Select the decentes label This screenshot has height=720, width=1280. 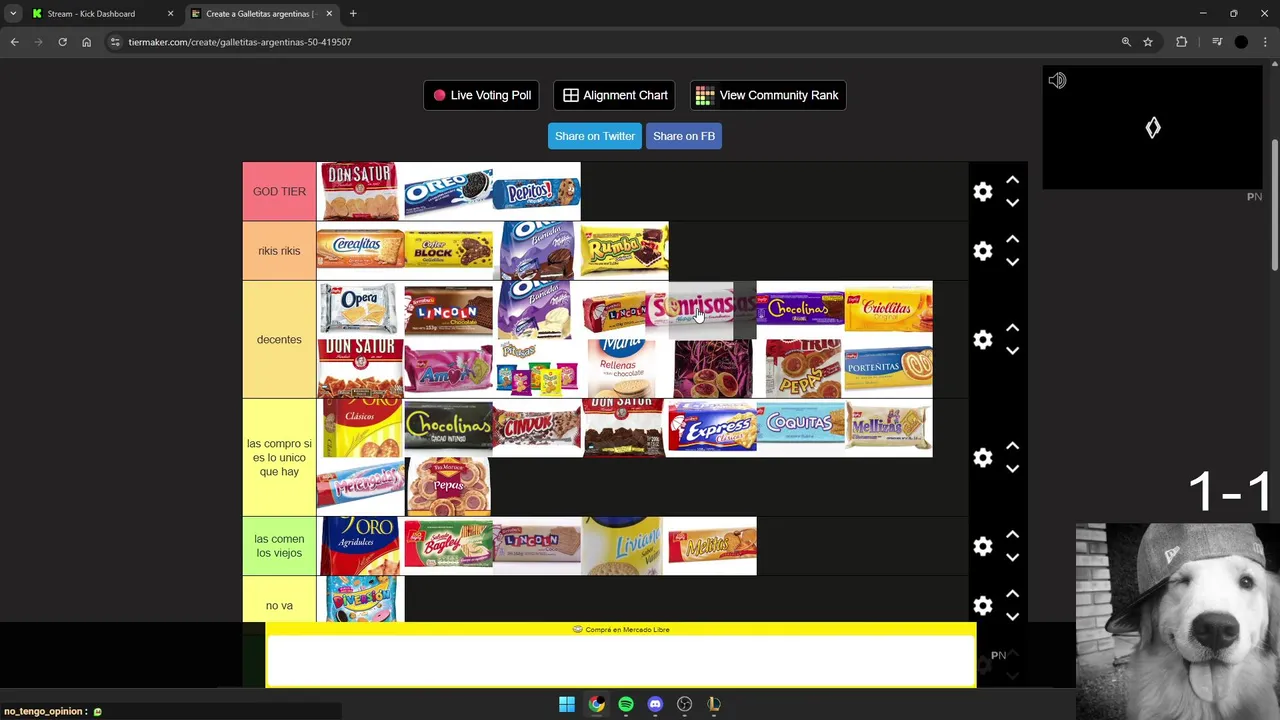tap(279, 340)
